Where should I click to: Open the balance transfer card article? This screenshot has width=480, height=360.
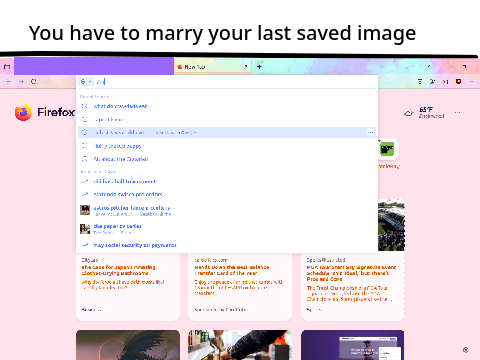[x=232, y=270]
